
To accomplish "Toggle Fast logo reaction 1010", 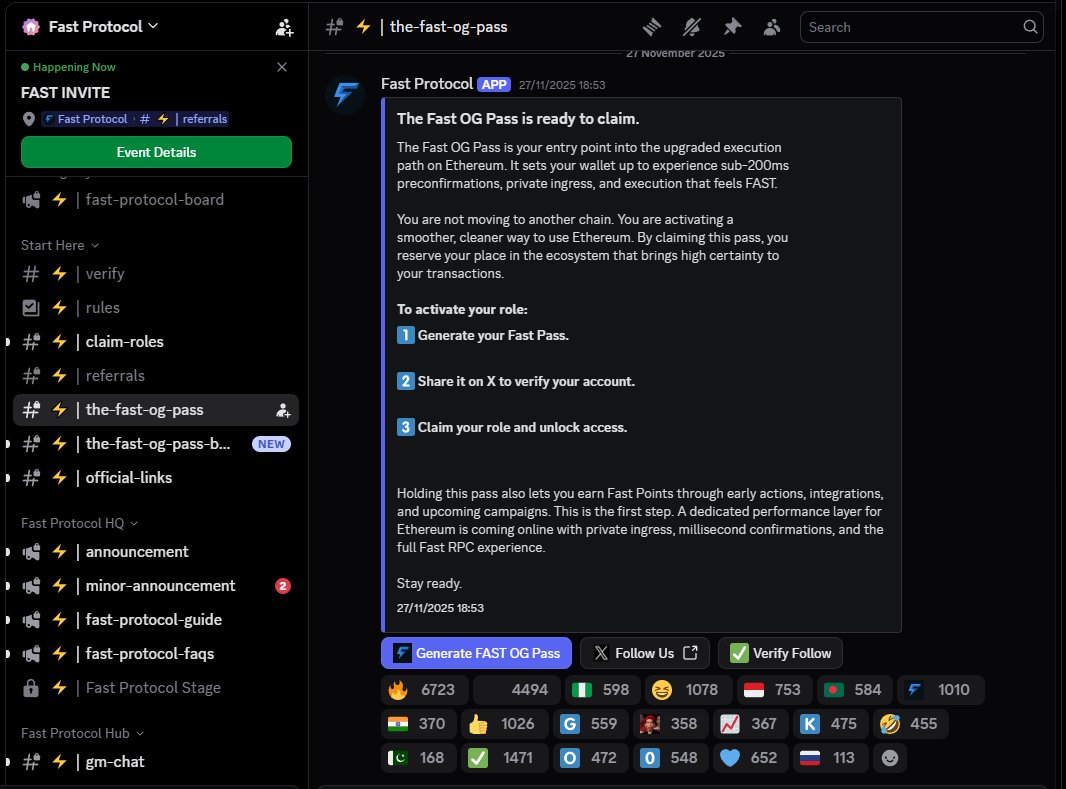I will pyautogui.click(x=941, y=690).
